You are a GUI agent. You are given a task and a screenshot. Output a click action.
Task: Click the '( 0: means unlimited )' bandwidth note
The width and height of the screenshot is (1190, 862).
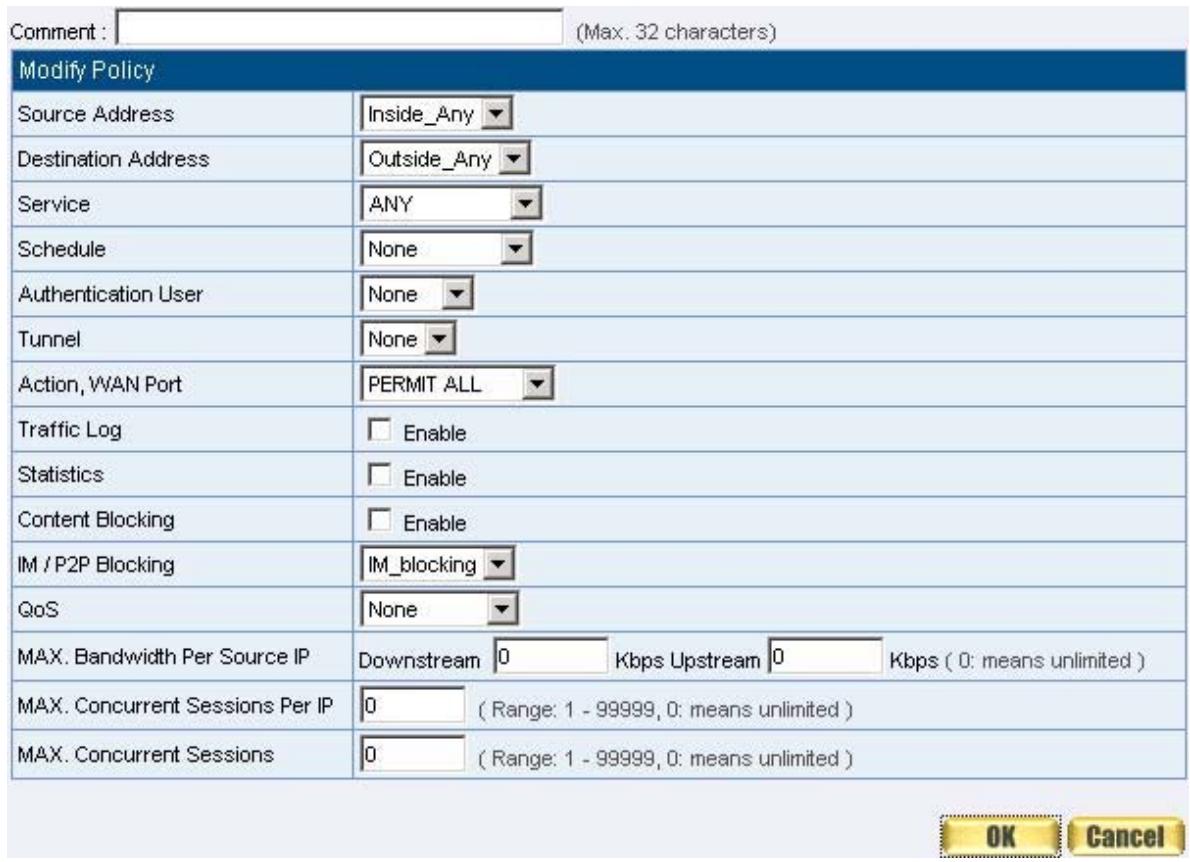pos(1044,661)
